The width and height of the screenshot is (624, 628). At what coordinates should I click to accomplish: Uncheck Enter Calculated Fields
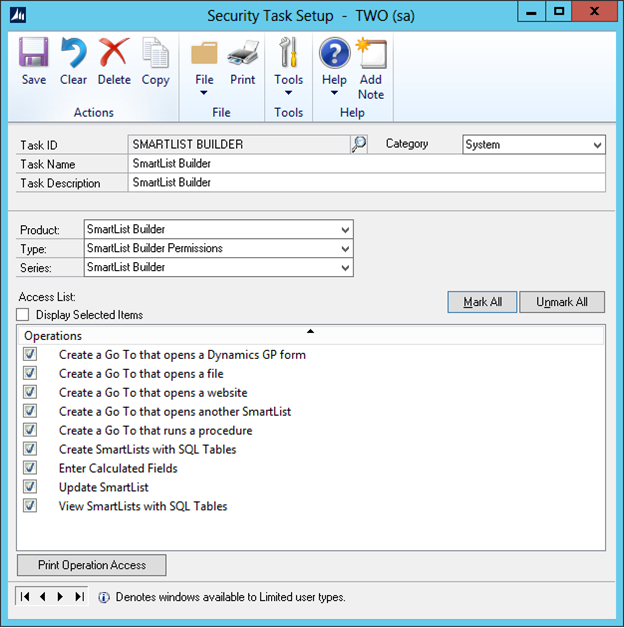30,467
